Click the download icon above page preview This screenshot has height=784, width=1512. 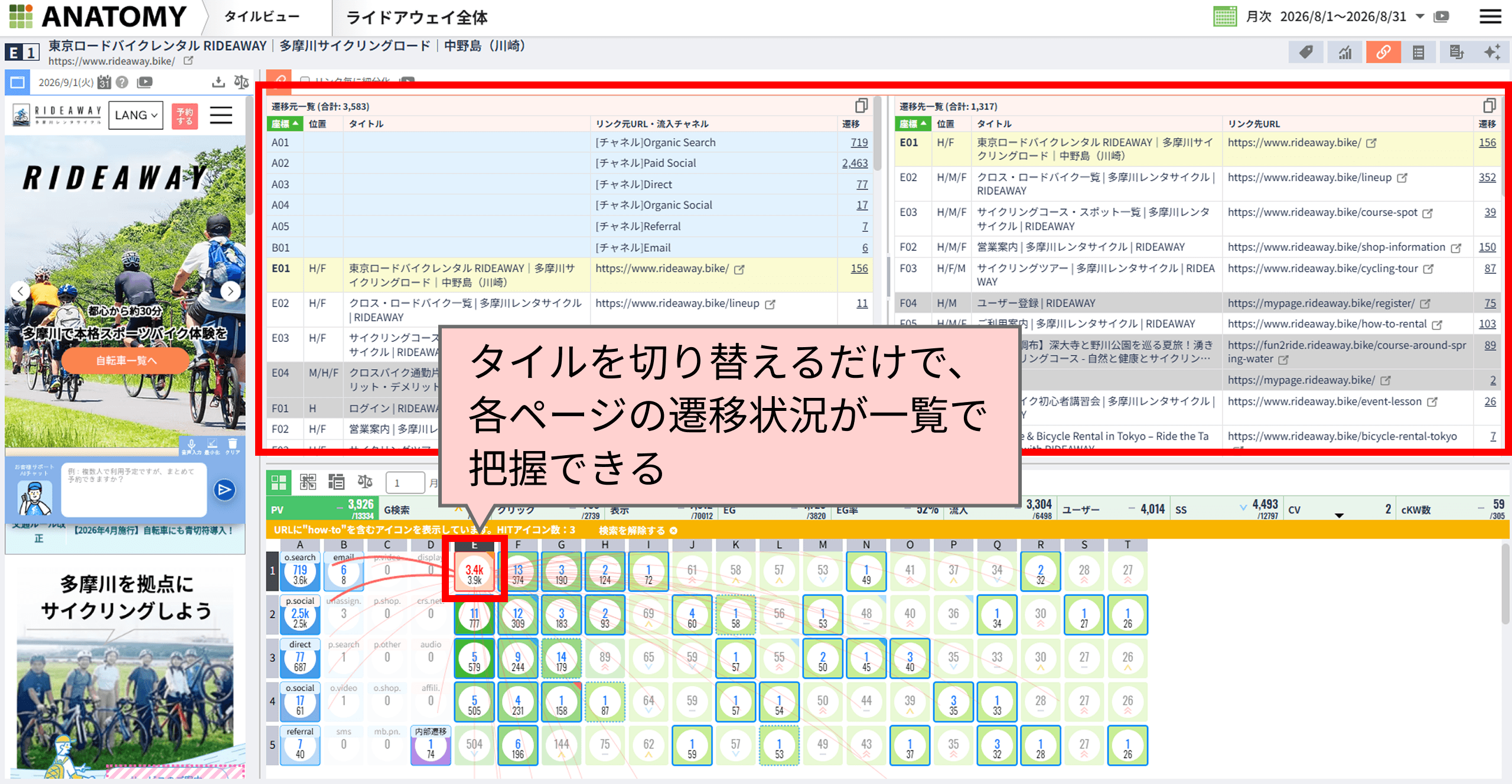(x=219, y=82)
